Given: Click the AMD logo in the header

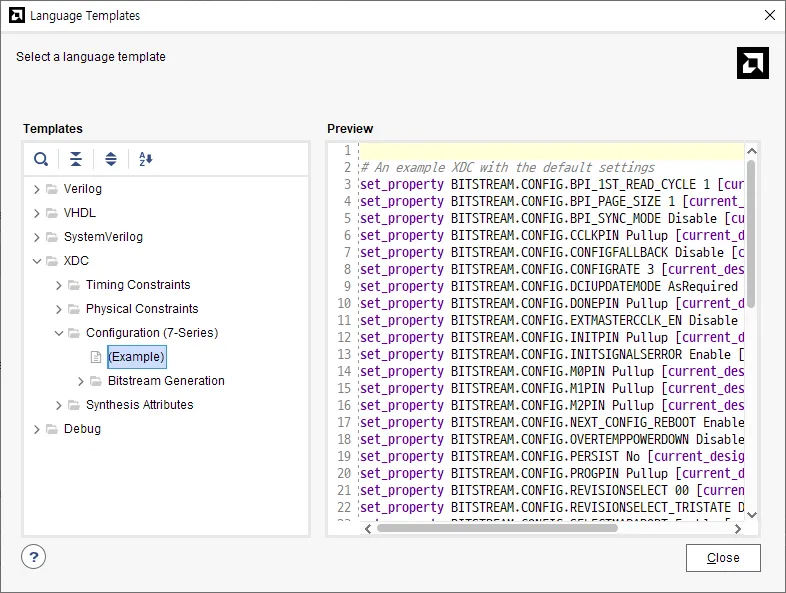Looking at the screenshot, I should coord(752,63).
